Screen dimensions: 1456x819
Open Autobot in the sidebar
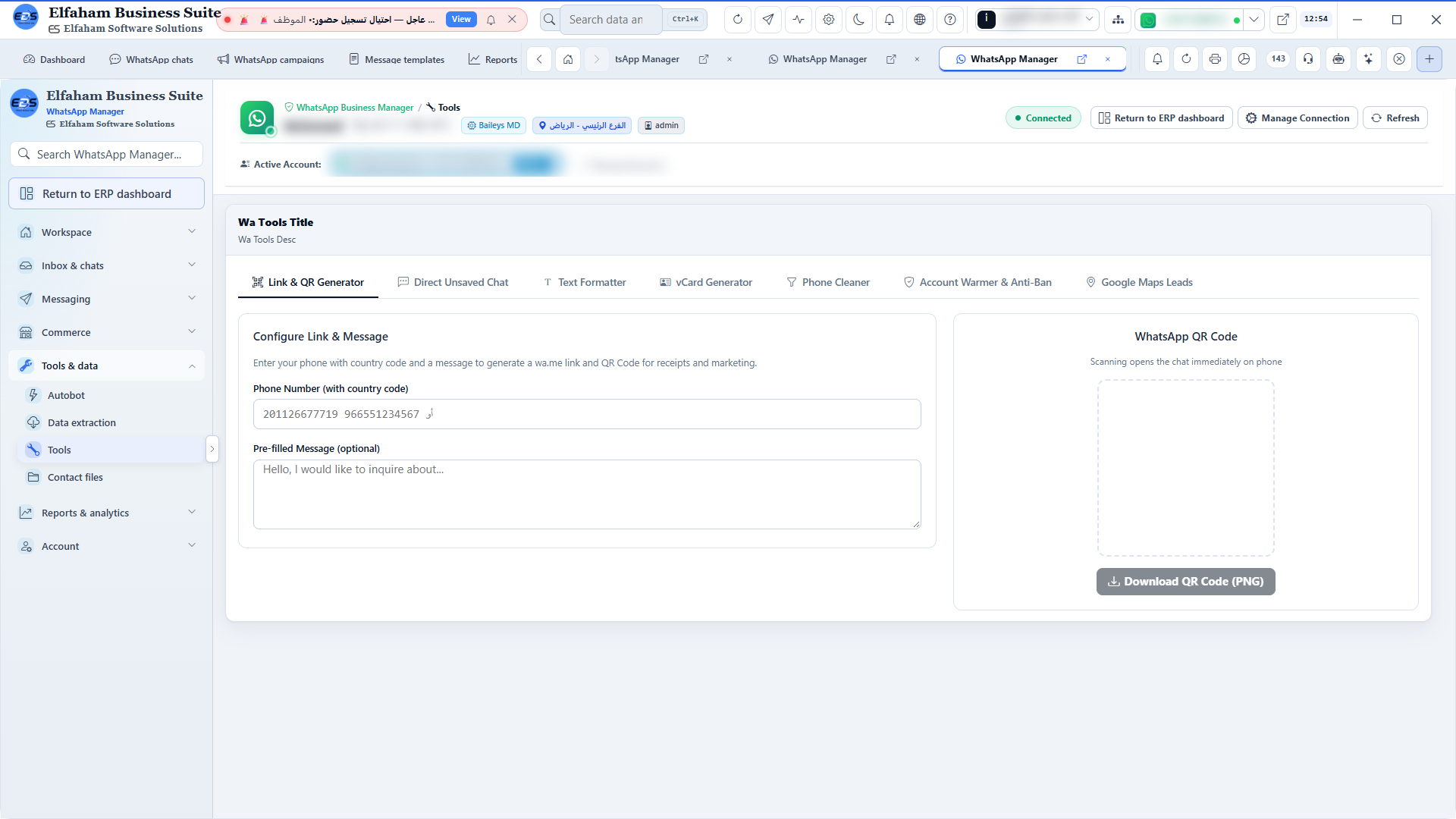[x=111, y=395]
